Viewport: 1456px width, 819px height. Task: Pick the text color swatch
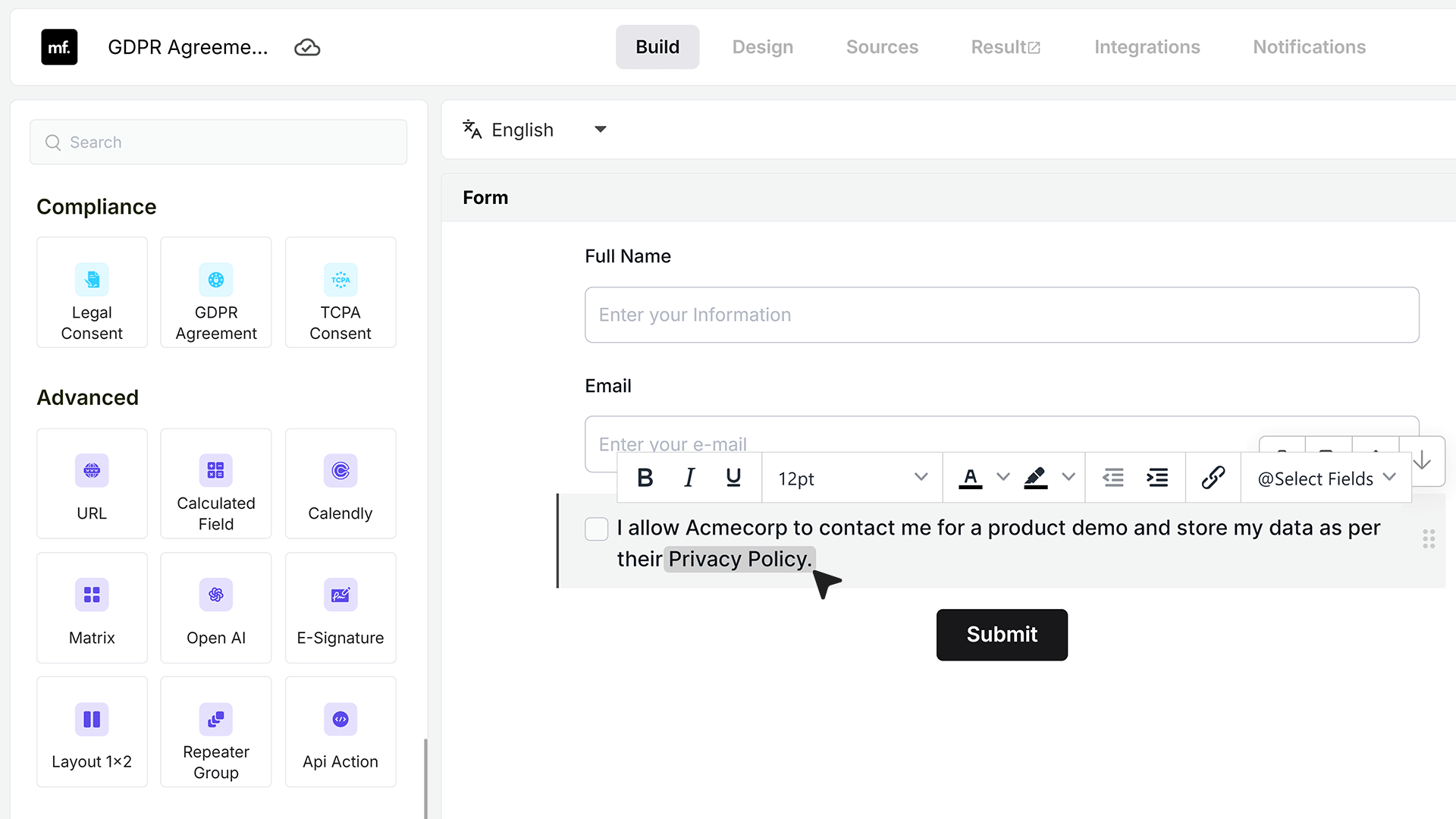(971, 478)
